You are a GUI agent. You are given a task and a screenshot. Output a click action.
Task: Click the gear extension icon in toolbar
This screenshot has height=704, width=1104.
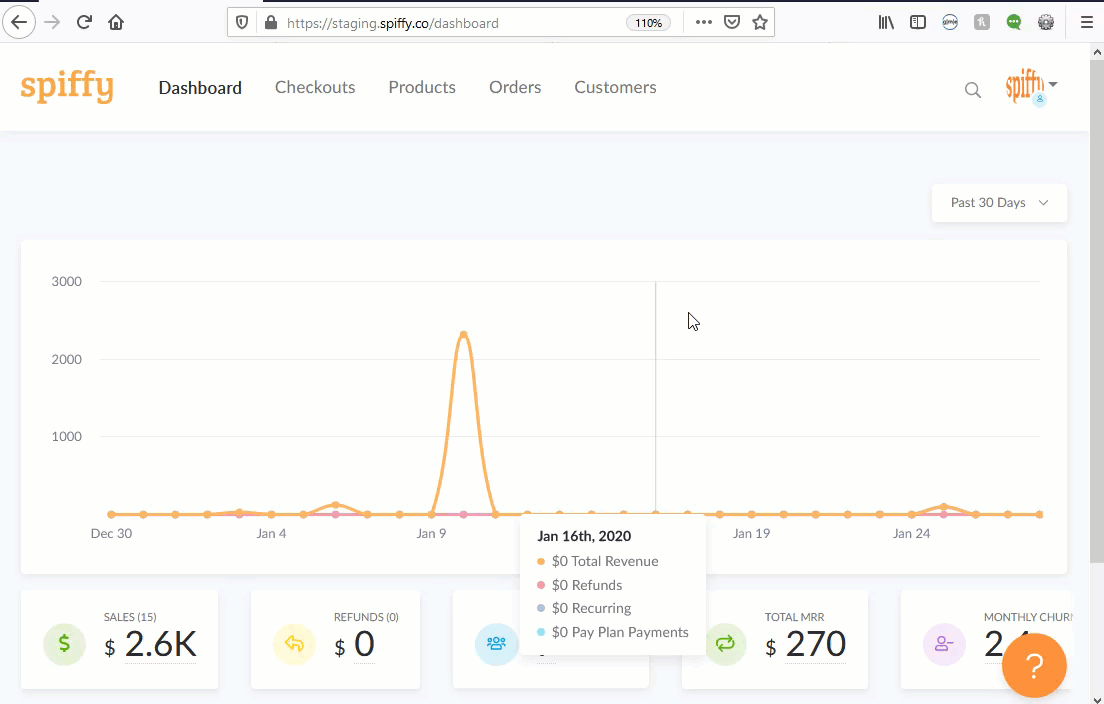[x=1046, y=23]
